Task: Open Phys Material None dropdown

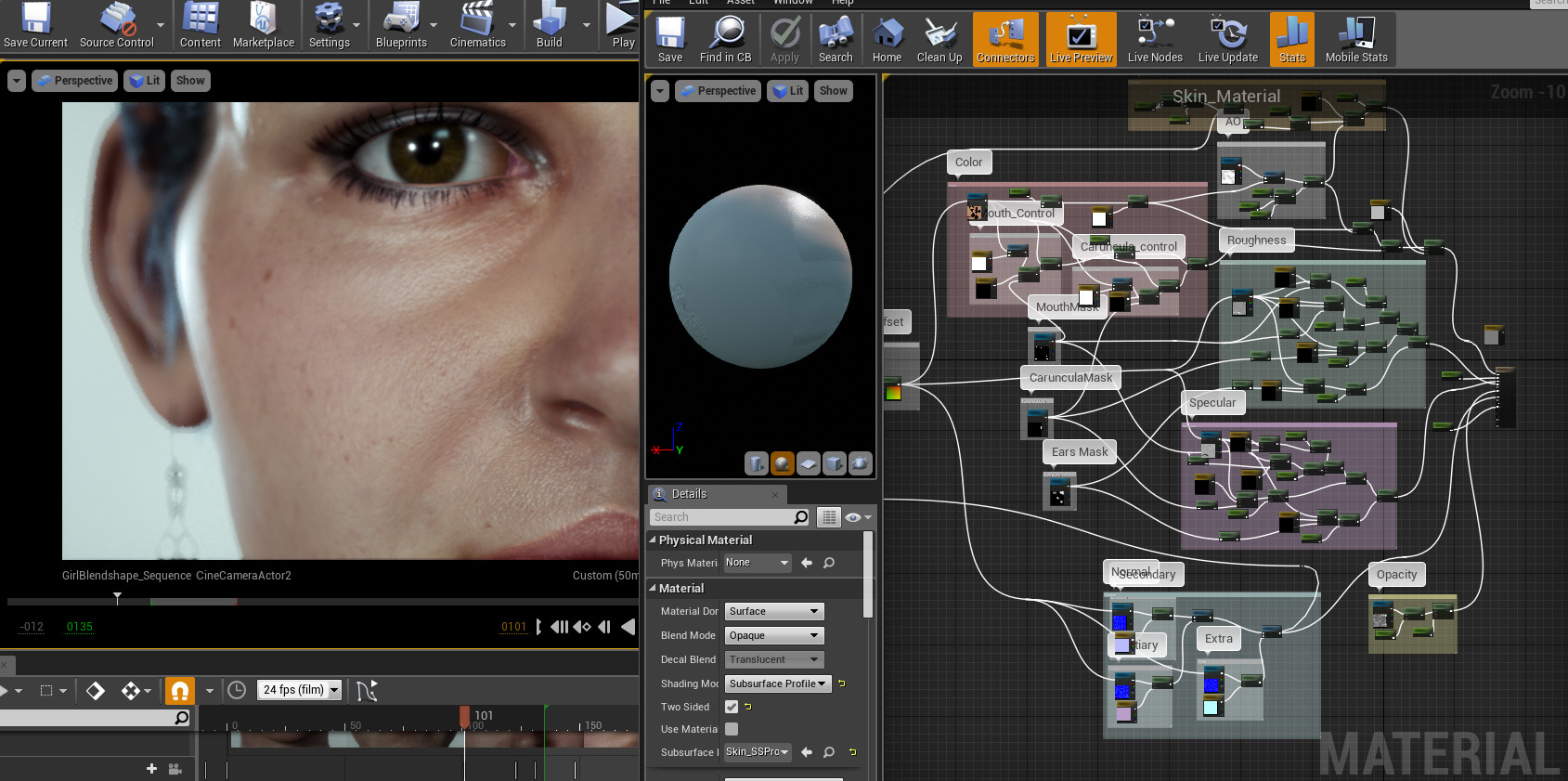Action: click(x=758, y=563)
